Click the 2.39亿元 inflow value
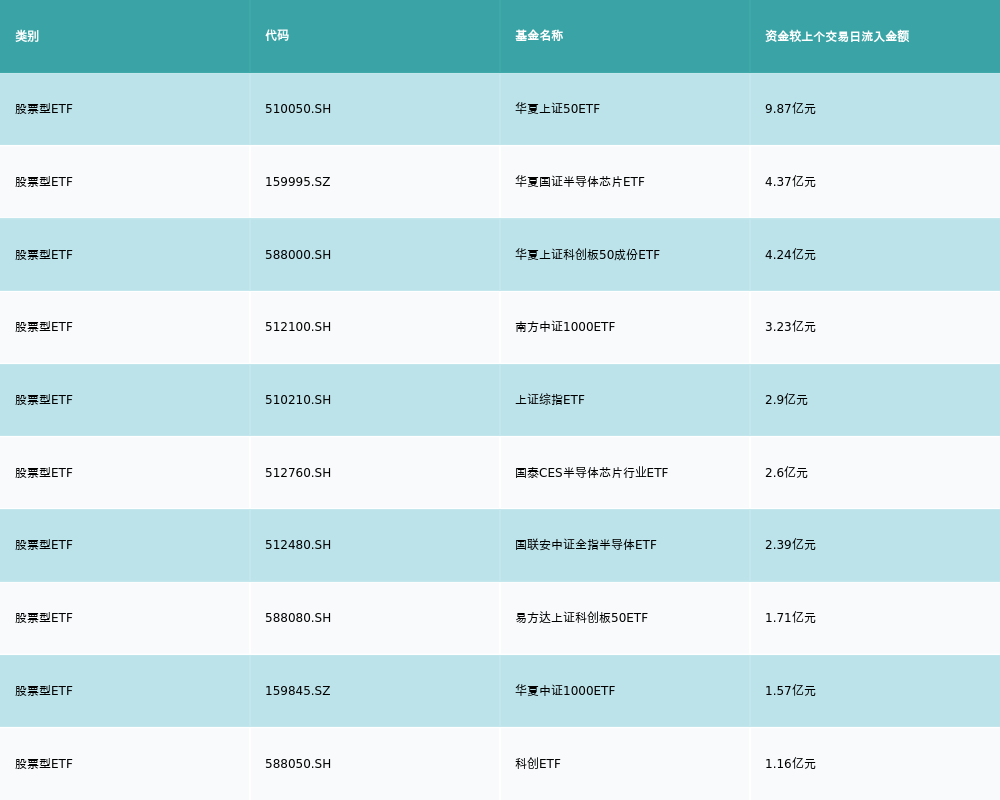This screenshot has width=1000, height=800. [x=790, y=545]
